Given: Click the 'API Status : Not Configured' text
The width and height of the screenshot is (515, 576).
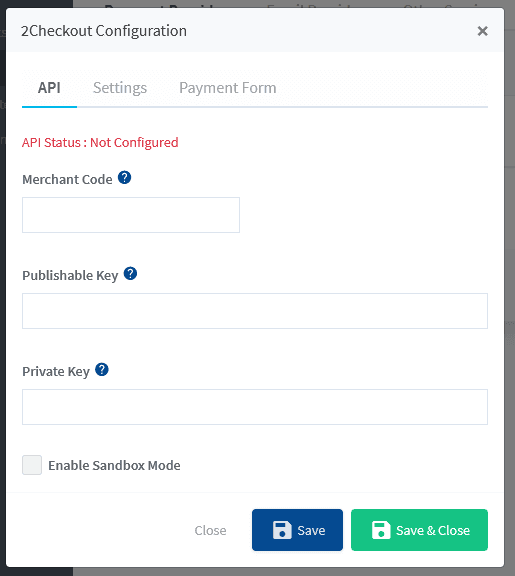Looking at the screenshot, I should point(100,143).
